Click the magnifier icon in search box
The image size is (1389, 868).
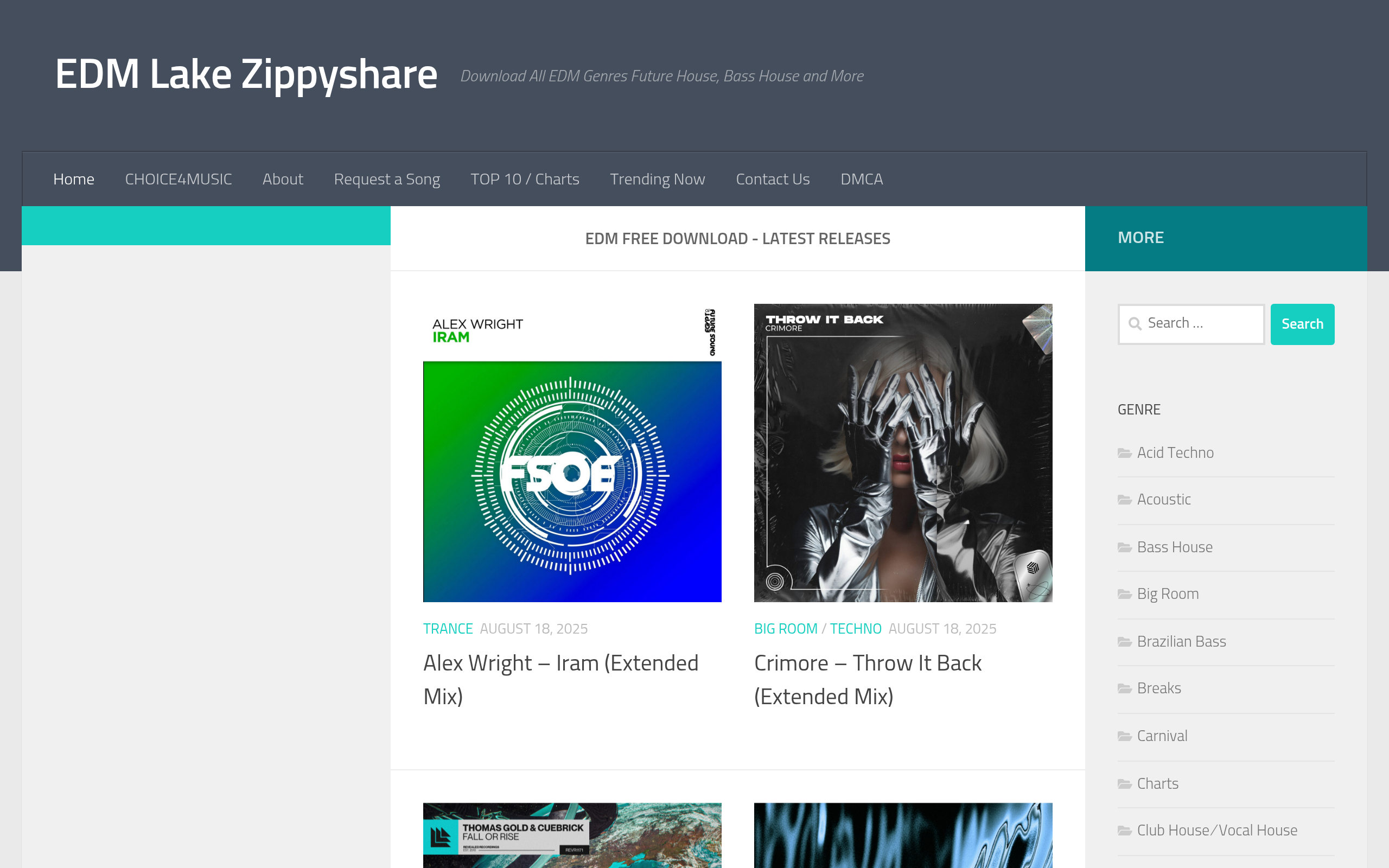(1135, 324)
